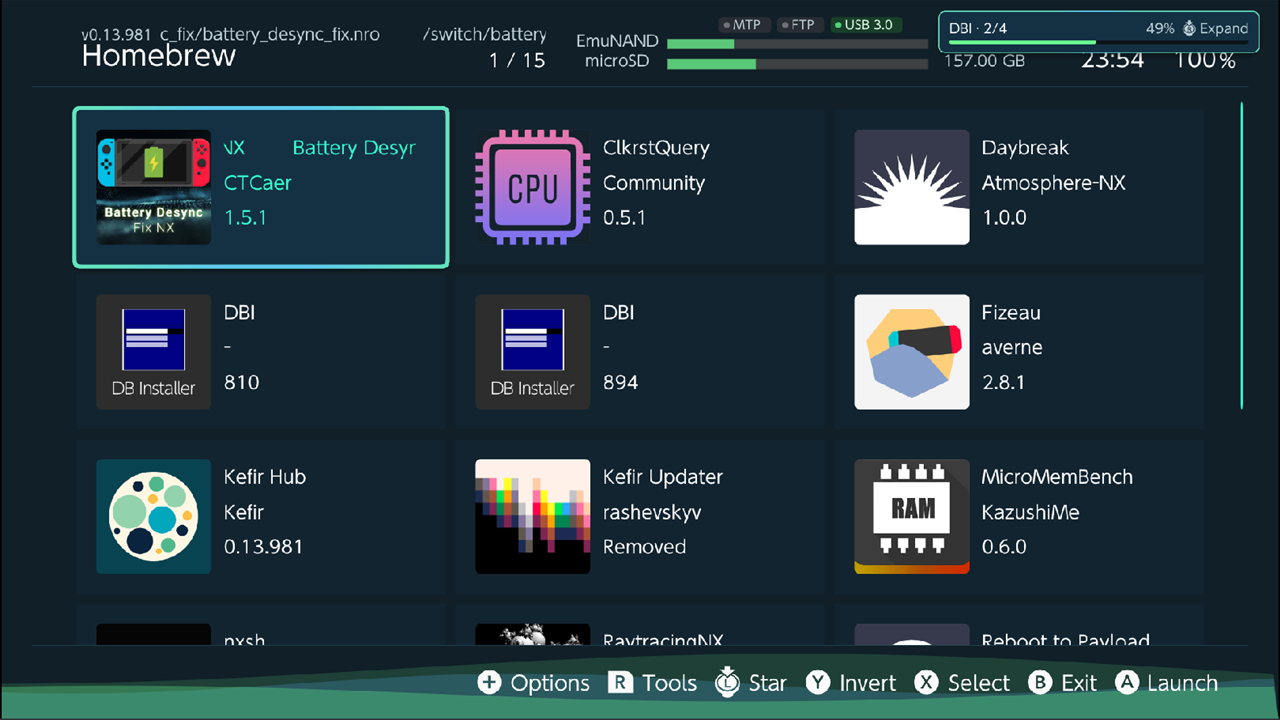Click the 157.00 GB free space value

point(985,61)
